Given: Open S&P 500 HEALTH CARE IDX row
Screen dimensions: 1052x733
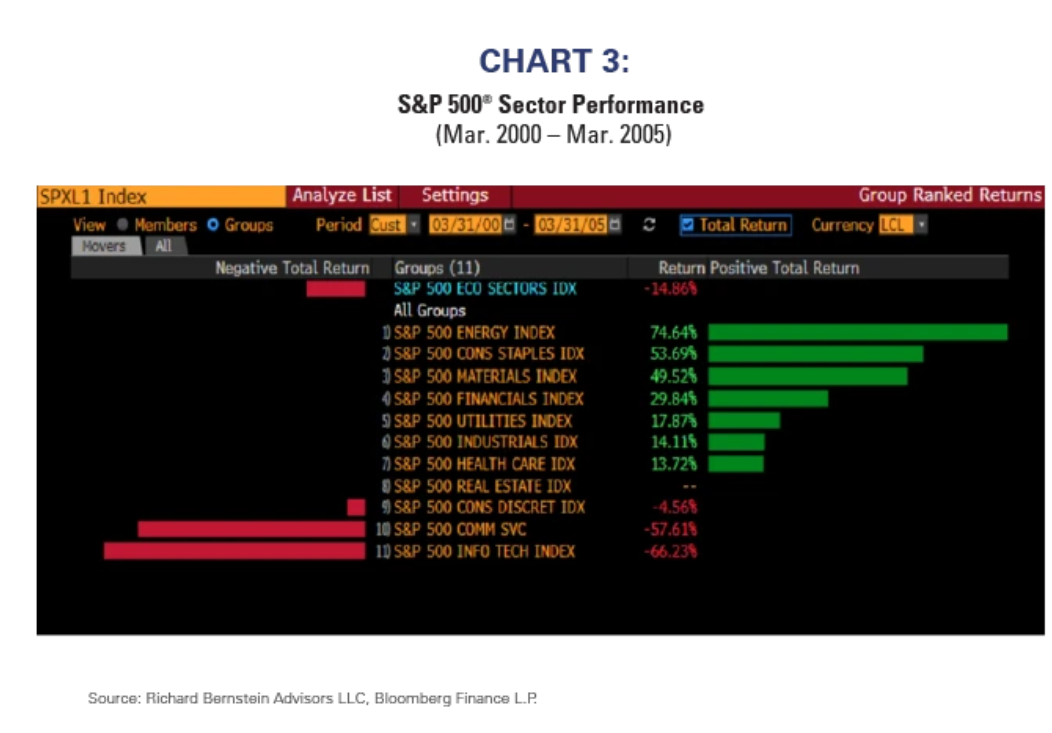Looking at the screenshot, I should point(484,464).
